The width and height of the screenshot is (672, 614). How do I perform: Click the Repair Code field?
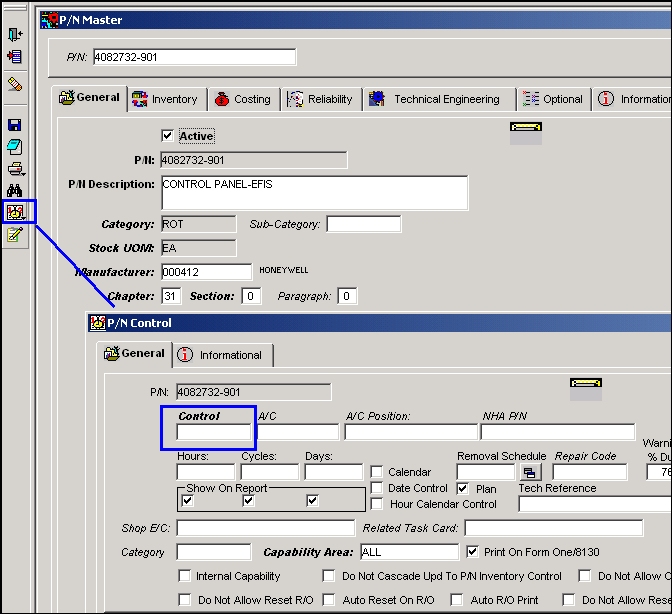click(590, 472)
